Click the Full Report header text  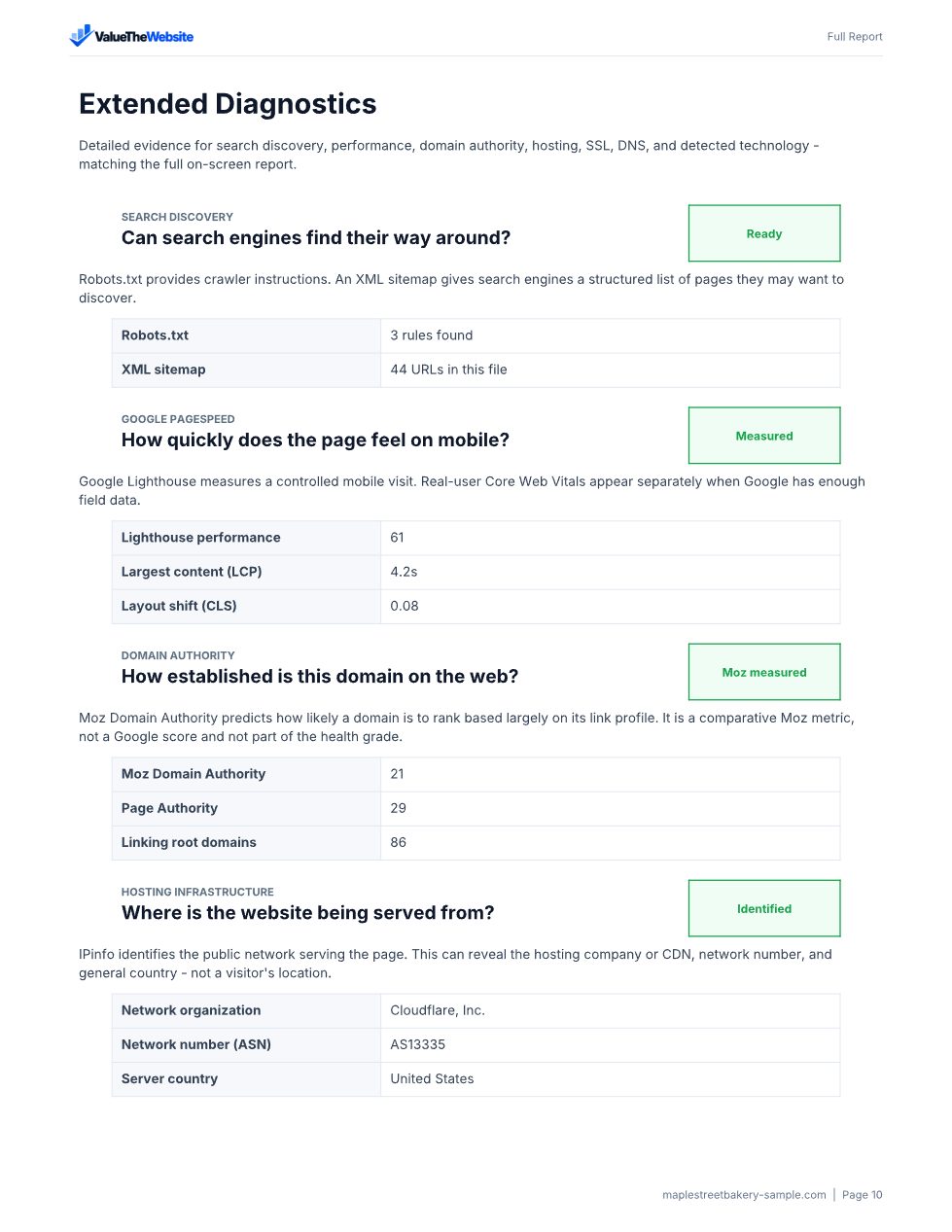(x=855, y=37)
